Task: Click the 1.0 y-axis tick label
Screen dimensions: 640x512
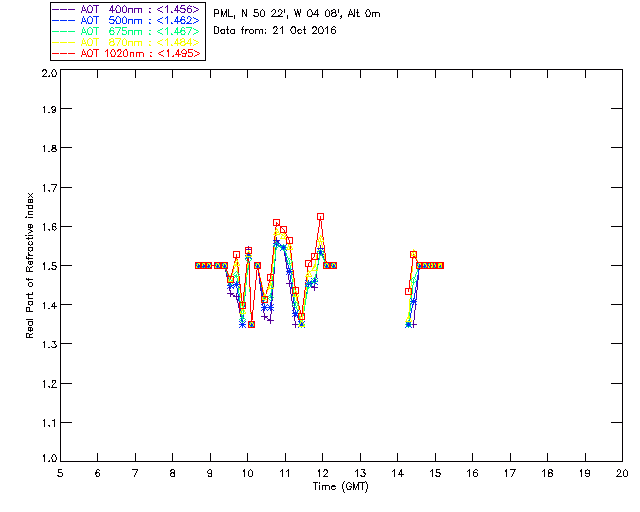Action: coord(49,458)
